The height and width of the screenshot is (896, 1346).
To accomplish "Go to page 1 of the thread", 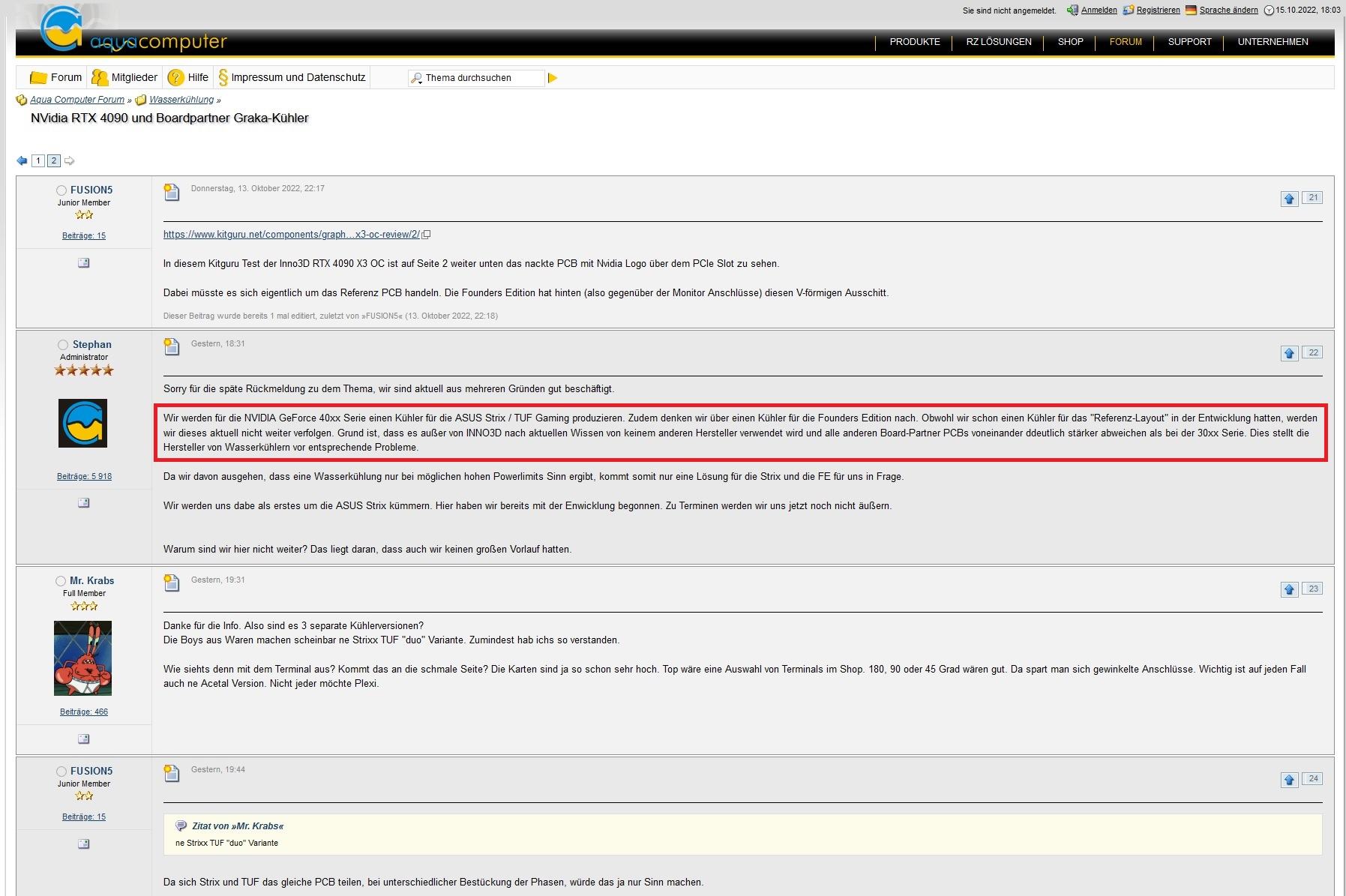I will click(x=38, y=160).
